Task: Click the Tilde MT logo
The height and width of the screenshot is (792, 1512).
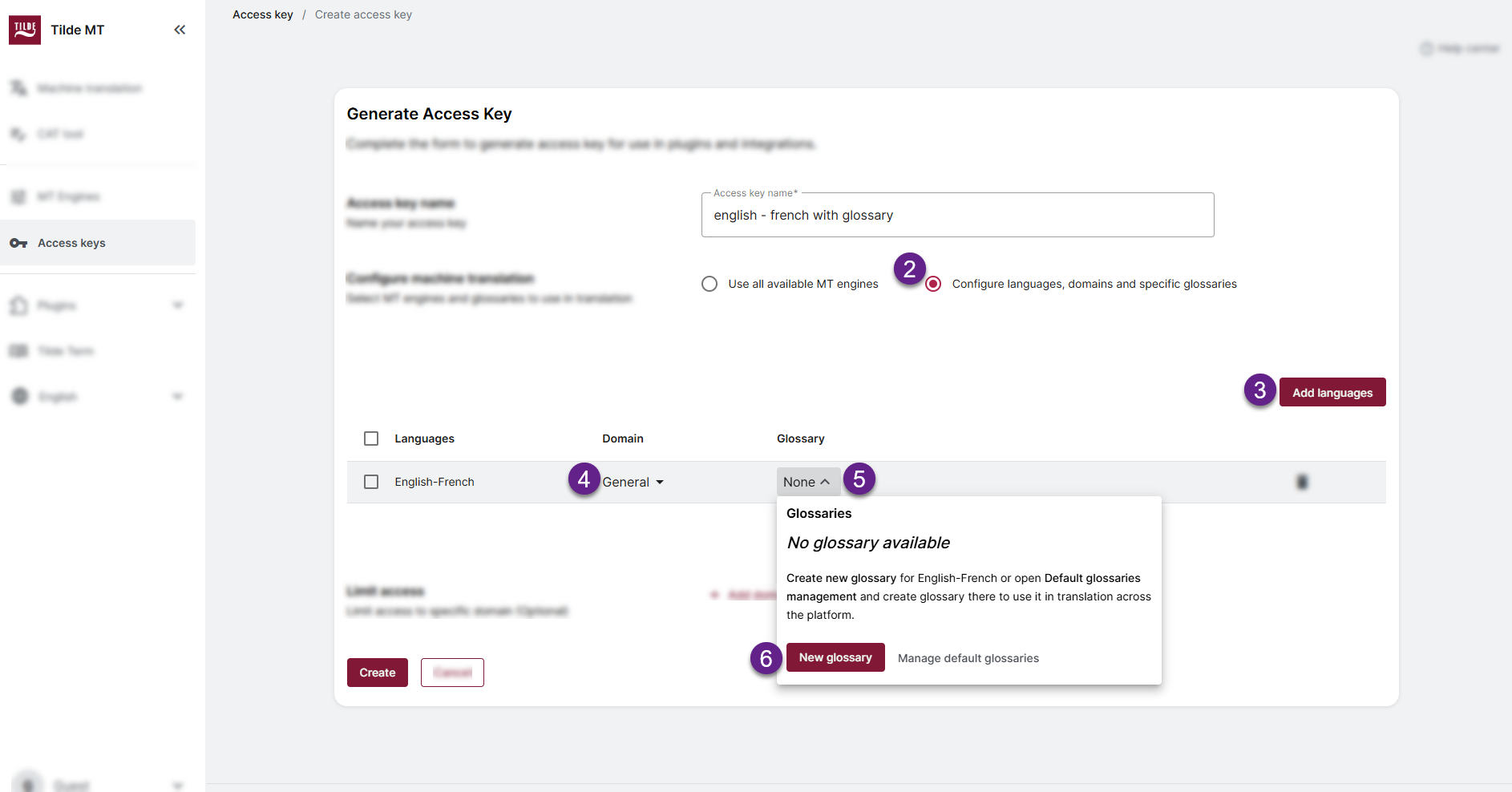Action: click(24, 29)
